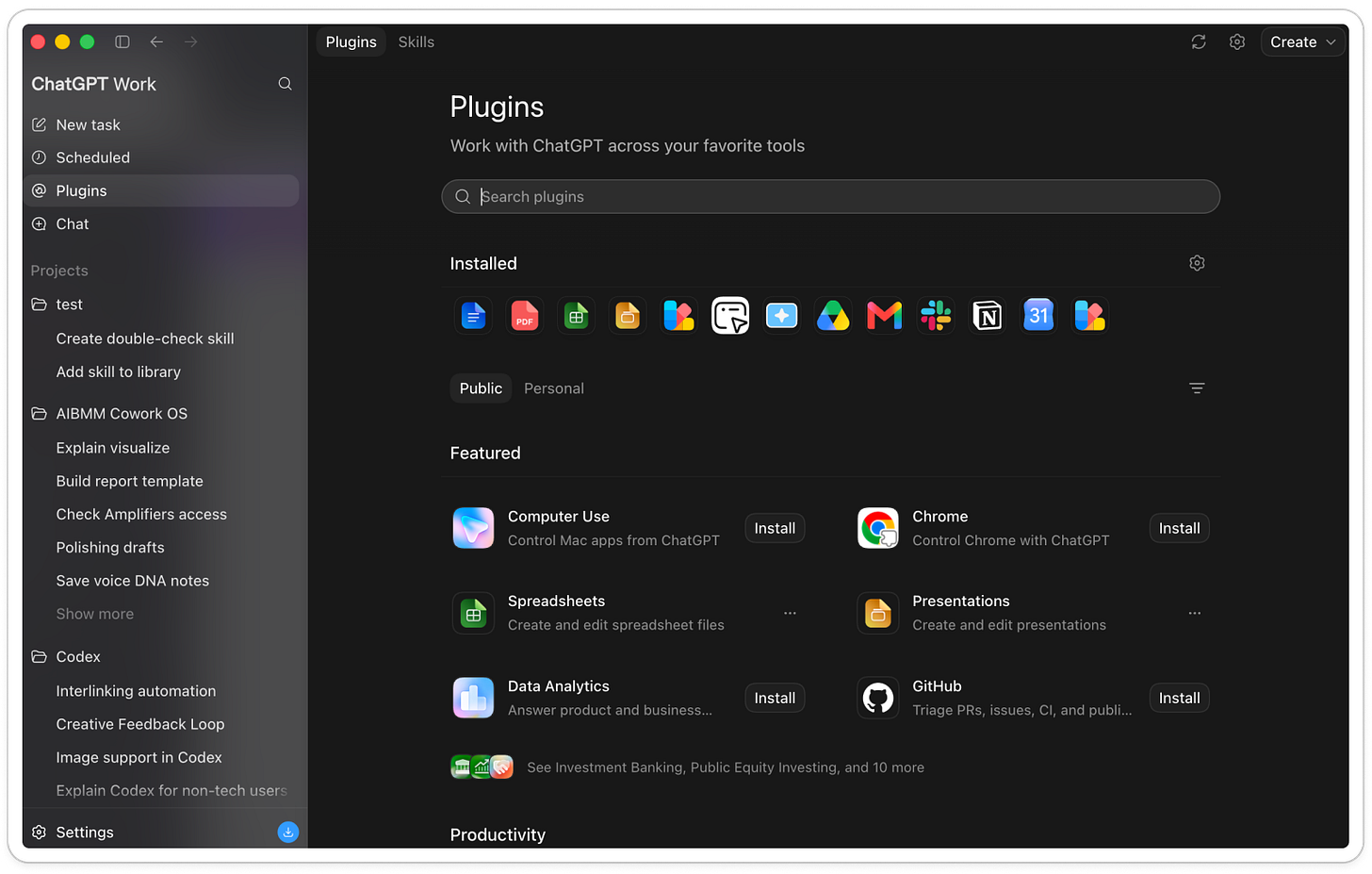Image resolution: width=1372 pixels, height=874 pixels.
Task: Open the Explain visualize task
Action: 113,448
